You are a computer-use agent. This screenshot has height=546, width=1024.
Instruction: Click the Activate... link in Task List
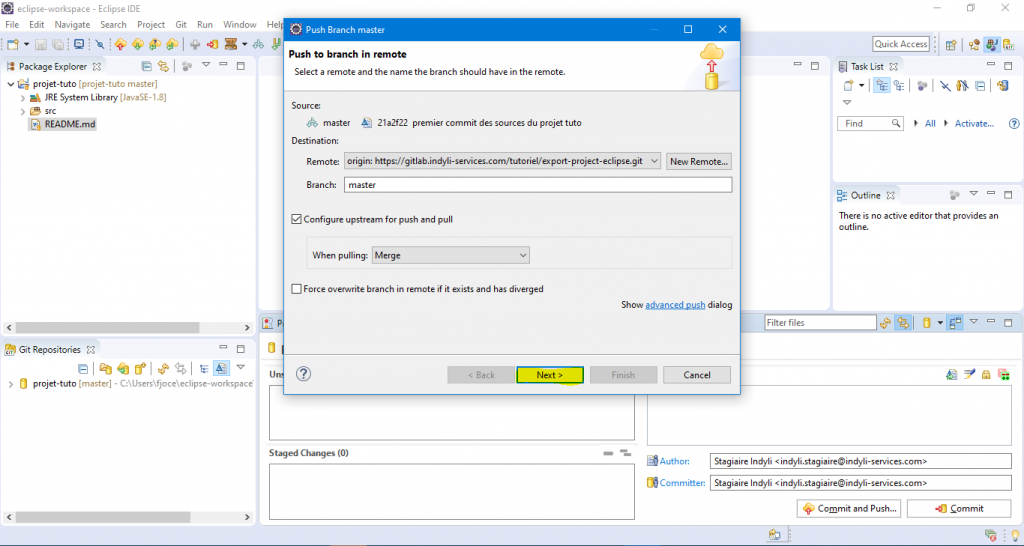pyautogui.click(x=974, y=123)
